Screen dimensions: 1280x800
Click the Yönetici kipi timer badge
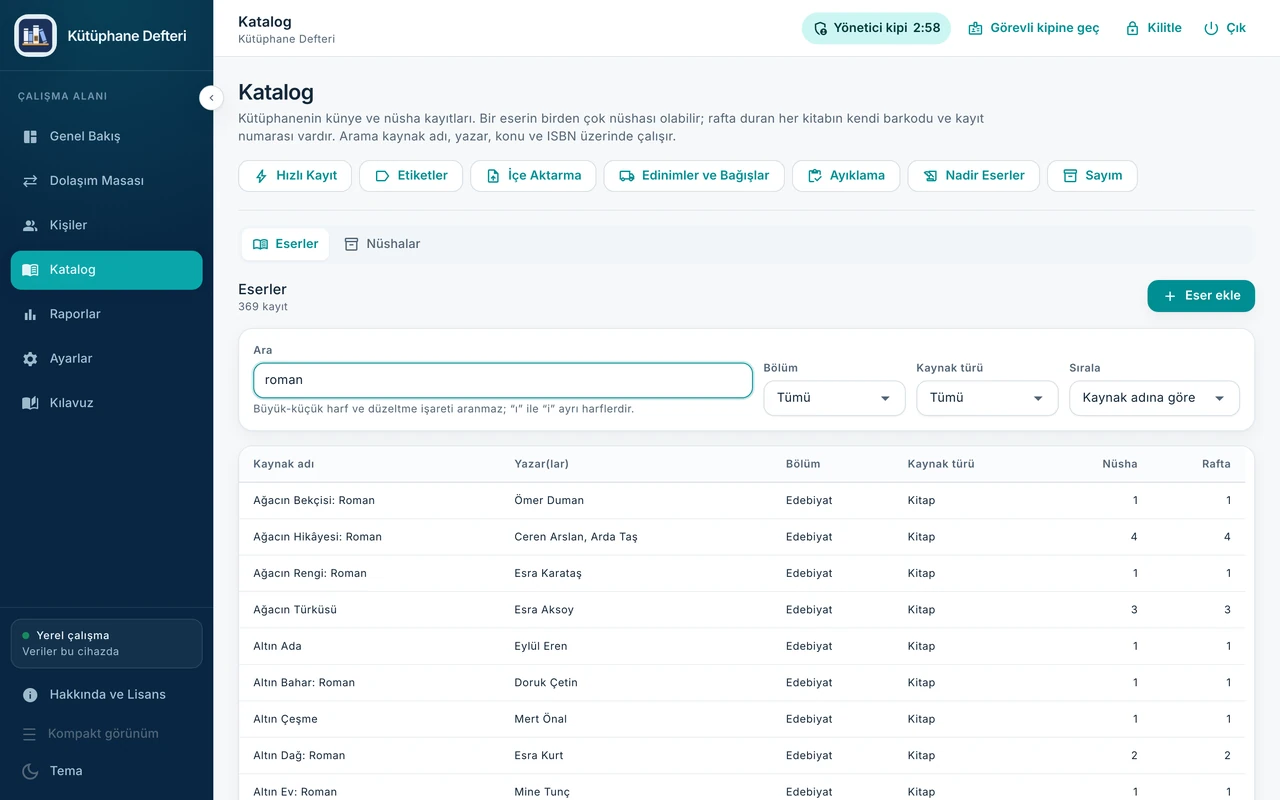[x=876, y=28]
